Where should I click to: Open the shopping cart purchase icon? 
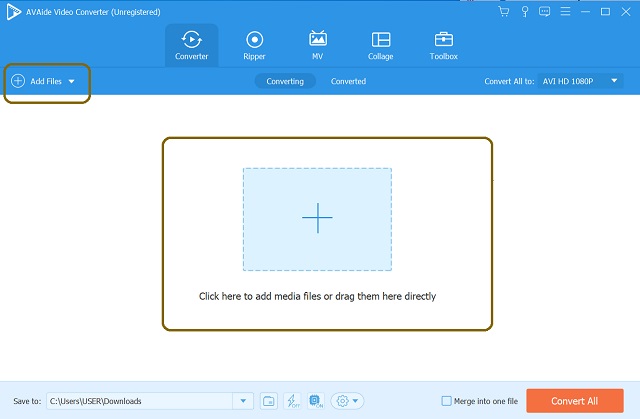[x=504, y=12]
